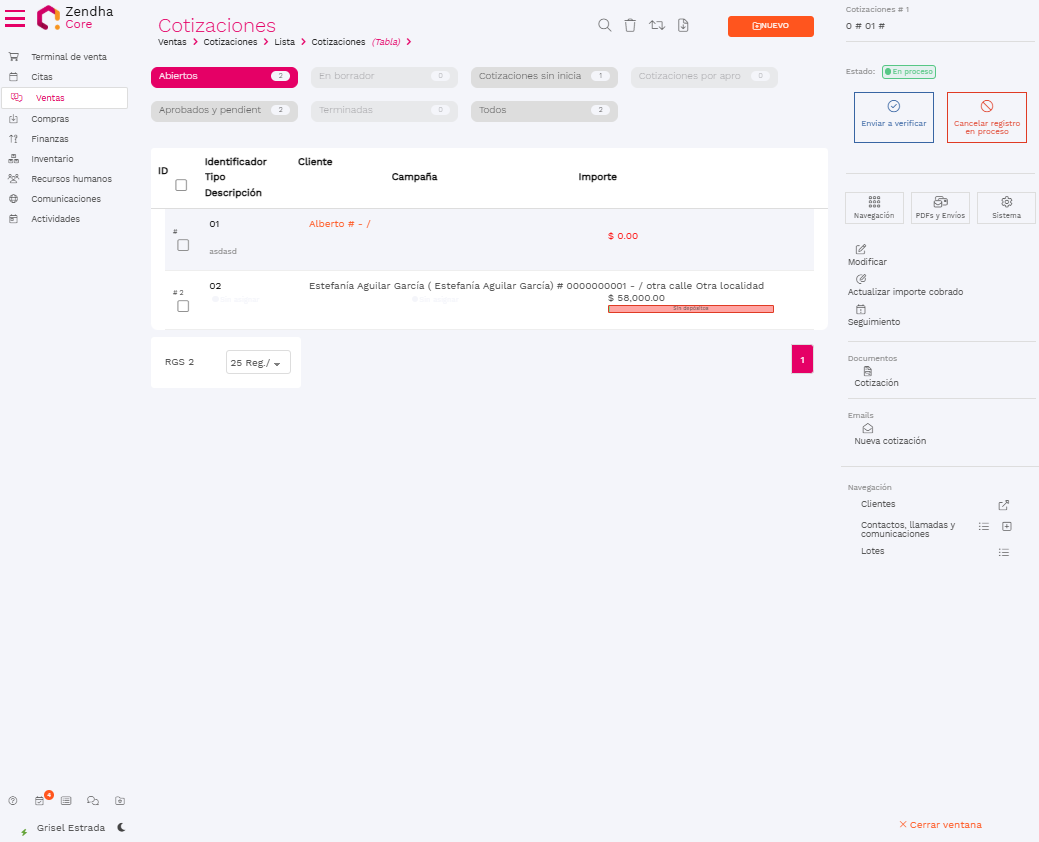
Task: Click Enviar a verificar button
Action: click(x=893, y=117)
